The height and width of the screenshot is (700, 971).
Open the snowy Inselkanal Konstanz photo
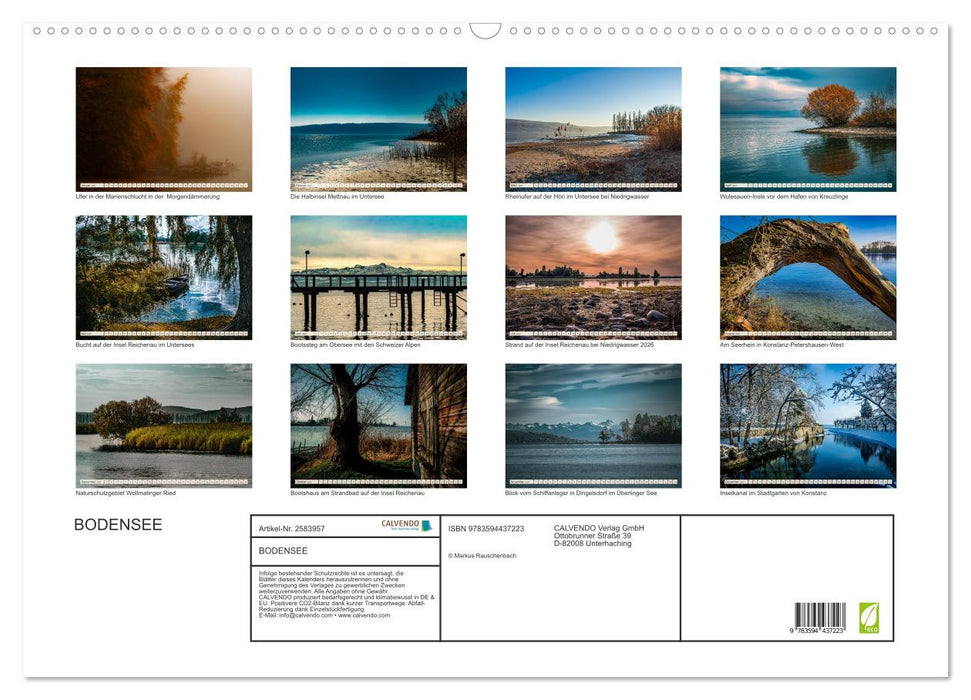(x=808, y=426)
